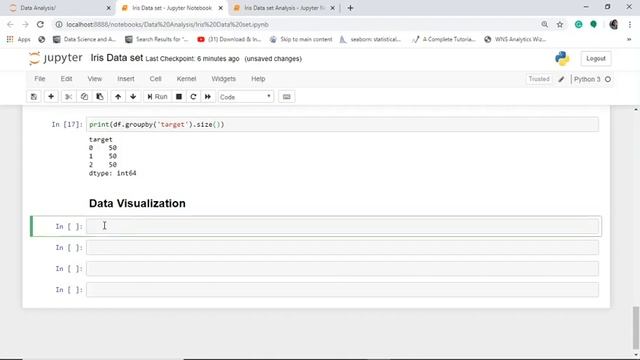
Task: Open the cell type Code dropdown
Action: pos(245,97)
